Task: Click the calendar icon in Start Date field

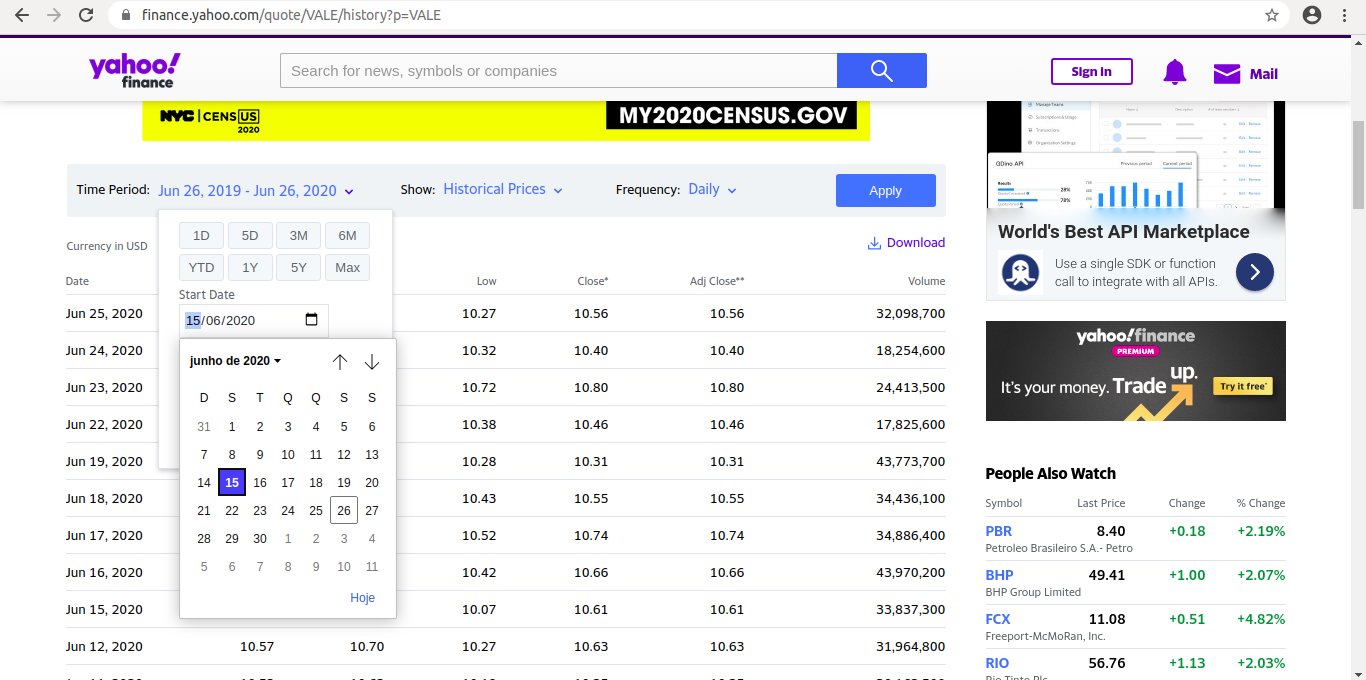Action: [311, 320]
